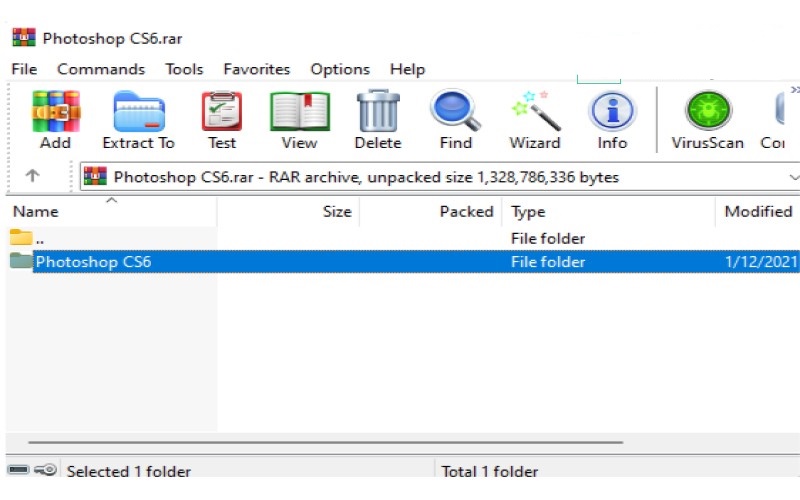800x500 pixels.
Task: Click the key password icon in status bar
Action: point(45,469)
